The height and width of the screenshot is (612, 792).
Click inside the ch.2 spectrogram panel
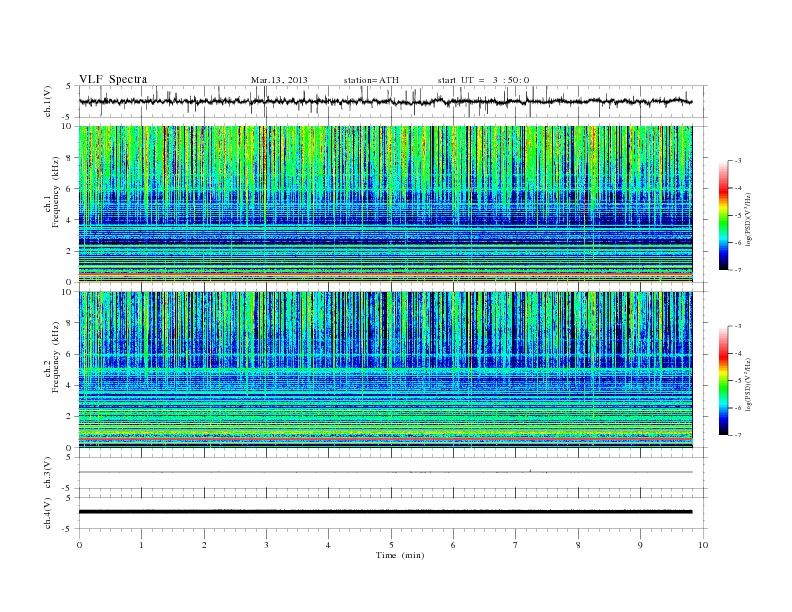(385, 370)
